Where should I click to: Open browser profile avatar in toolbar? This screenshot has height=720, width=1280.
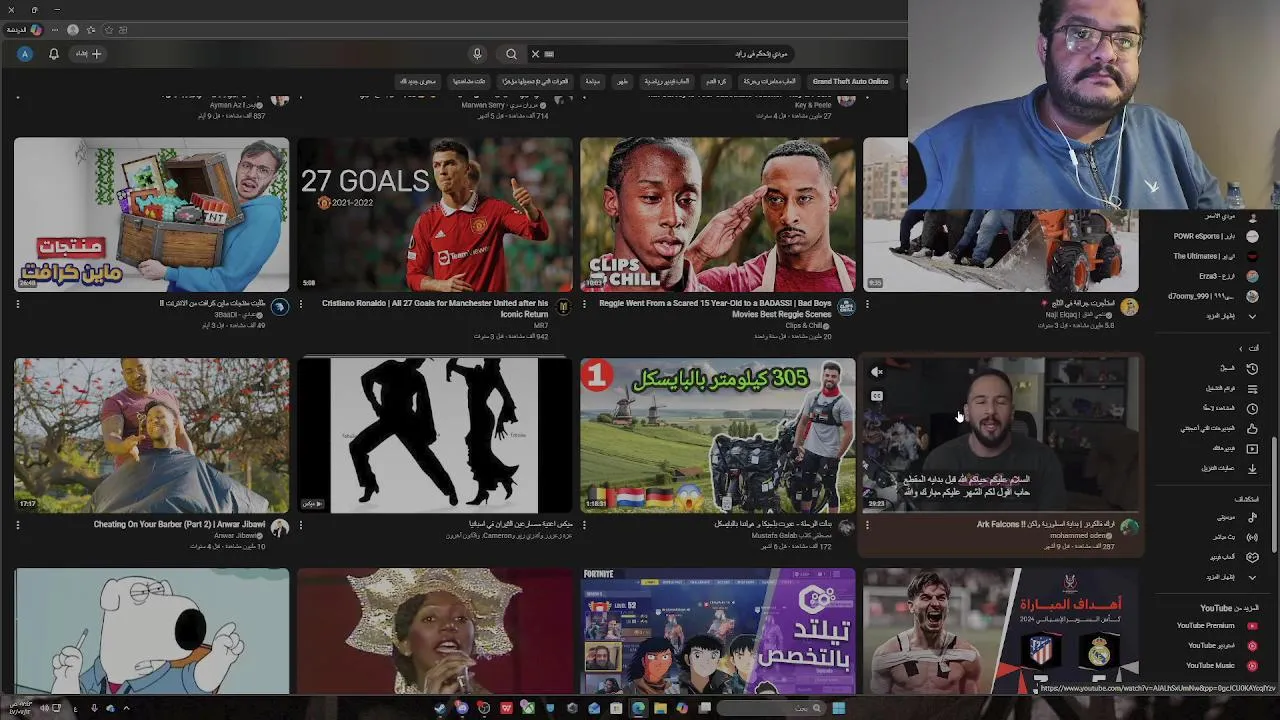[73, 30]
